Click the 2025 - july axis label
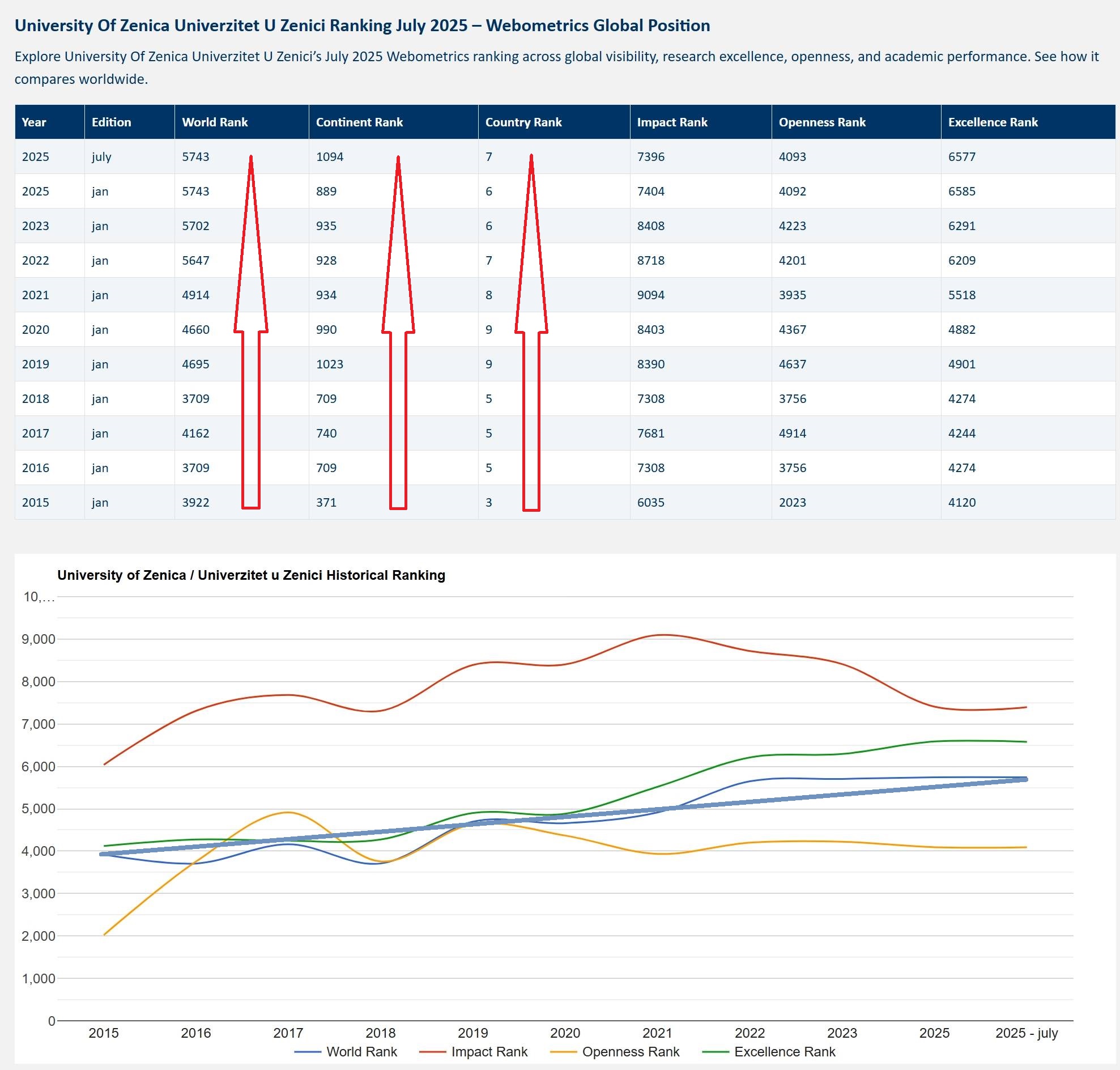The width and height of the screenshot is (1120, 1070). (1026, 1033)
